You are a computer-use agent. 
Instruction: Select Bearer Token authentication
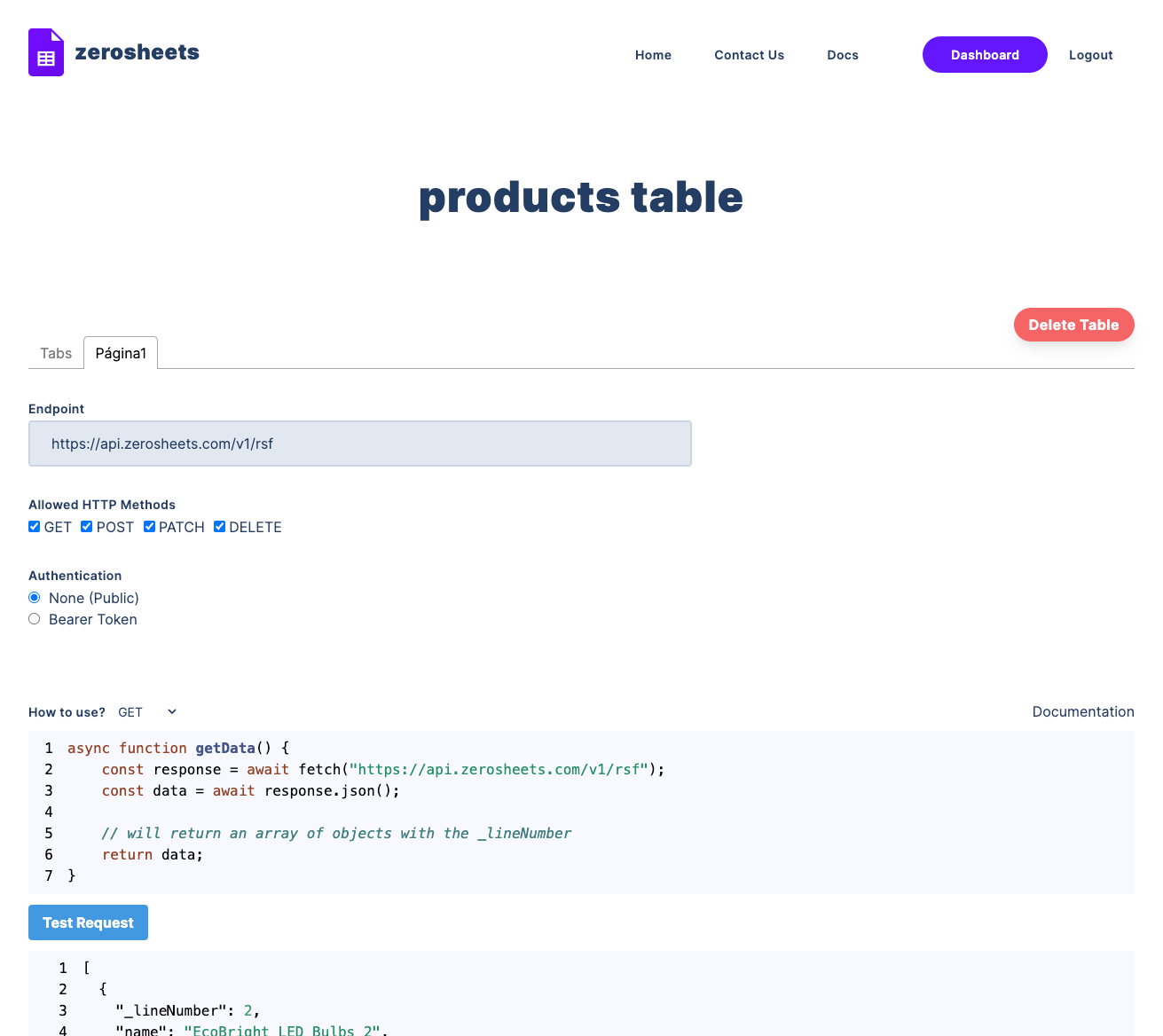coord(35,619)
